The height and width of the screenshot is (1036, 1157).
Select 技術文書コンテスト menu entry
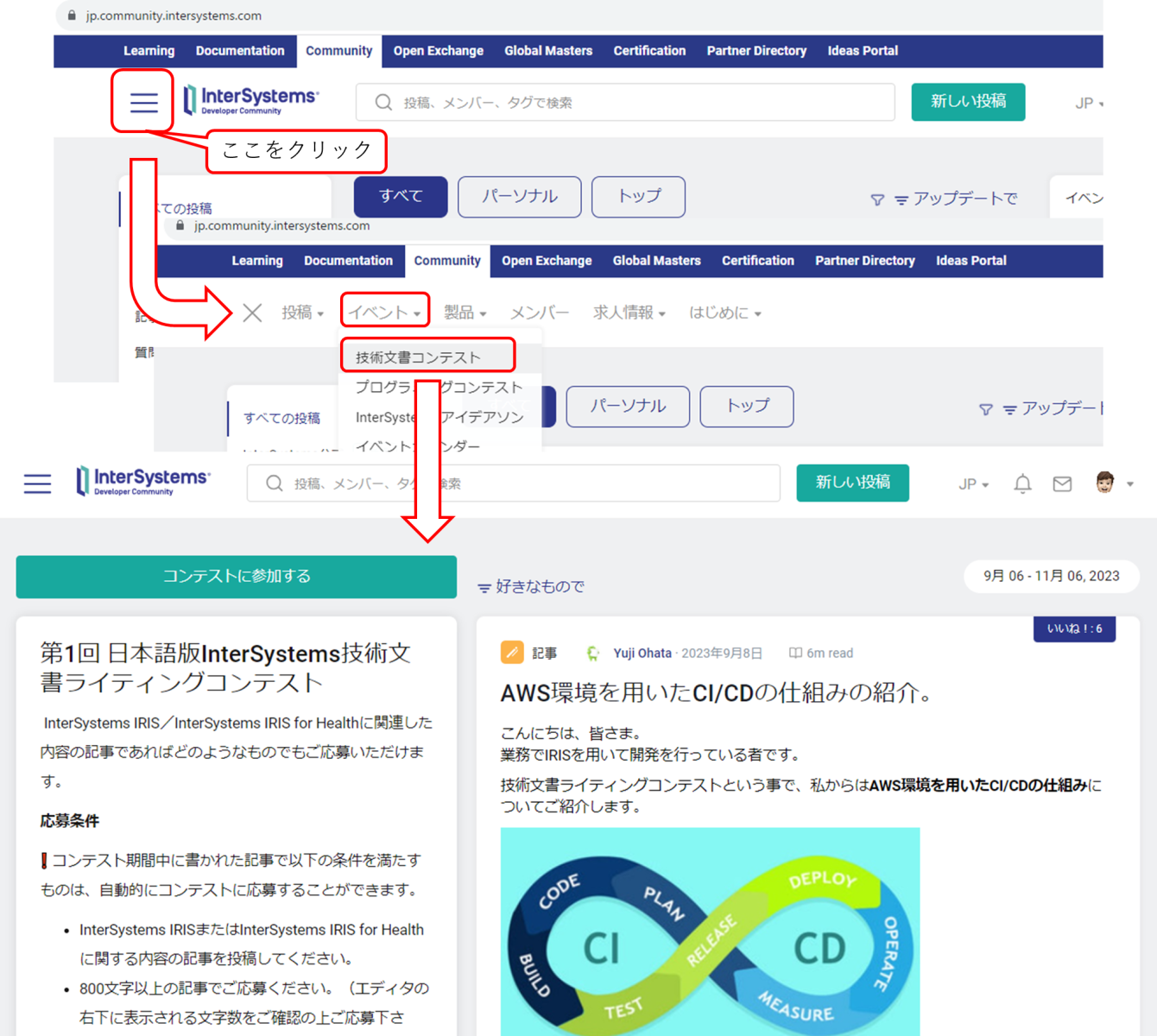click(x=418, y=357)
